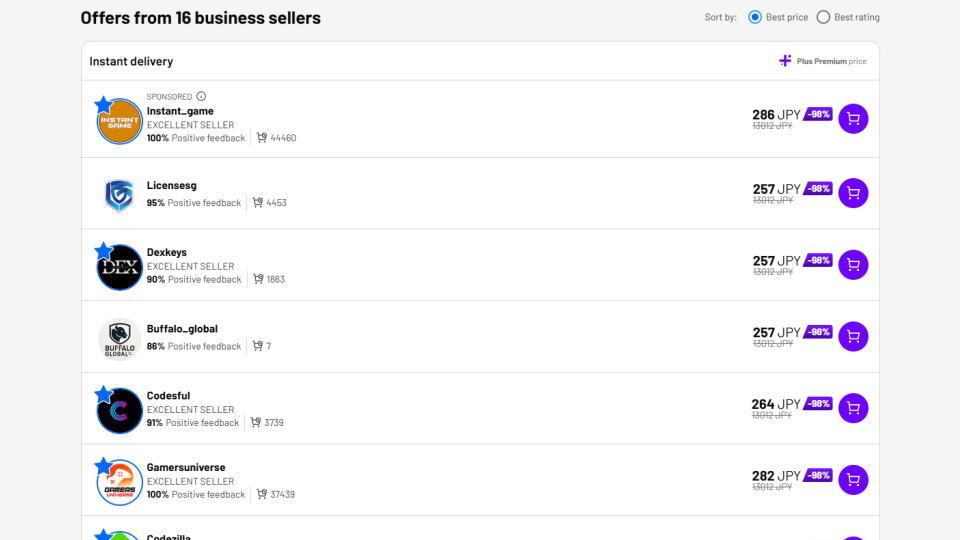Image resolution: width=960 pixels, height=540 pixels.
Task: Add Dexkeys offer to cart
Action: [x=853, y=264]
